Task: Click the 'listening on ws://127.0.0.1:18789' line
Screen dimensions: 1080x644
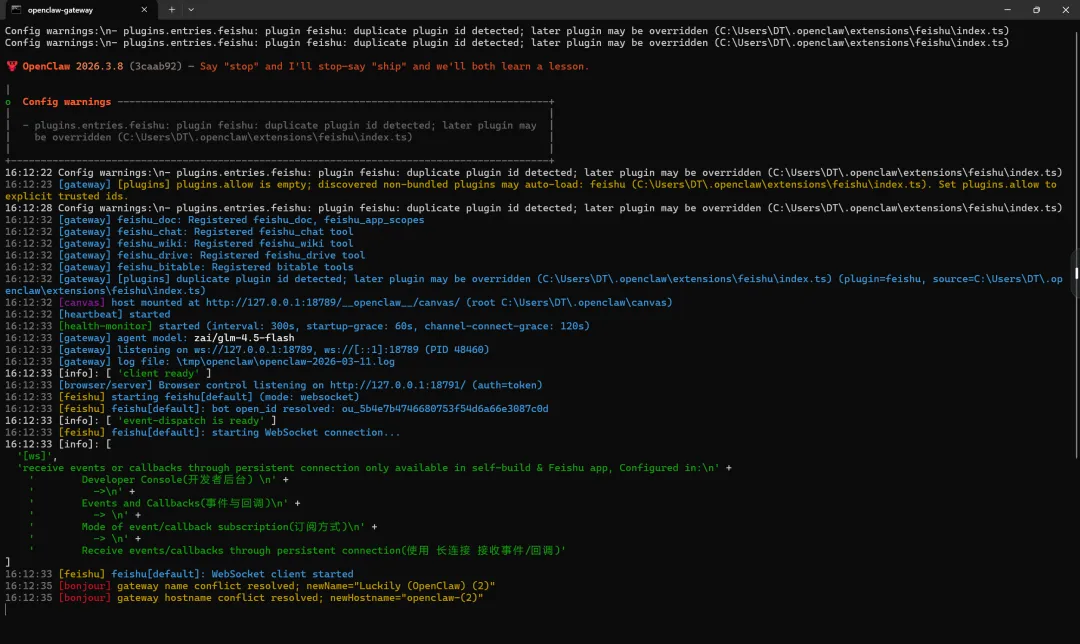Action: 247,350
